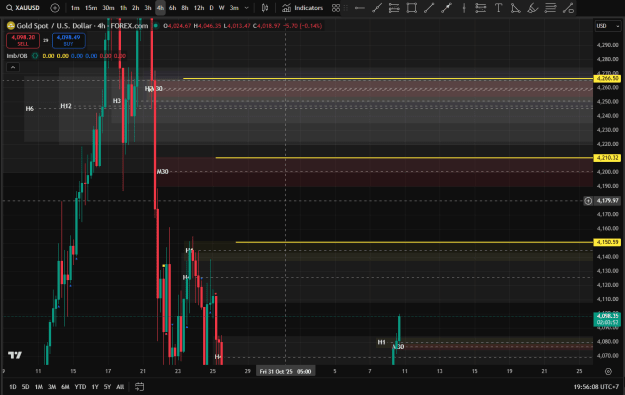Open the XAUUSD symbol search
The width and height of the screenshot is (625, 395).
click(23, 8)
